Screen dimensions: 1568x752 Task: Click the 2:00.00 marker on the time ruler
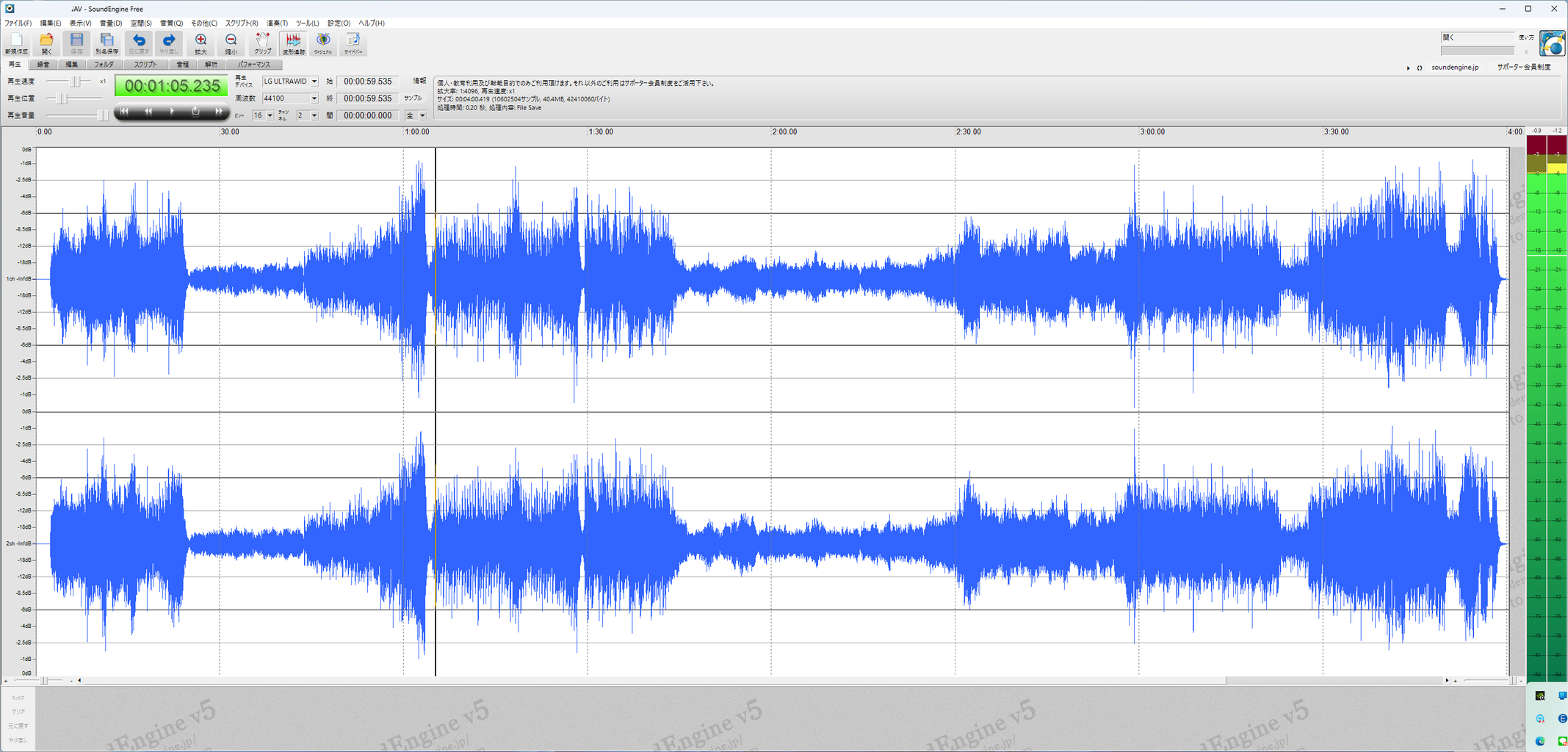pos(784,132)
